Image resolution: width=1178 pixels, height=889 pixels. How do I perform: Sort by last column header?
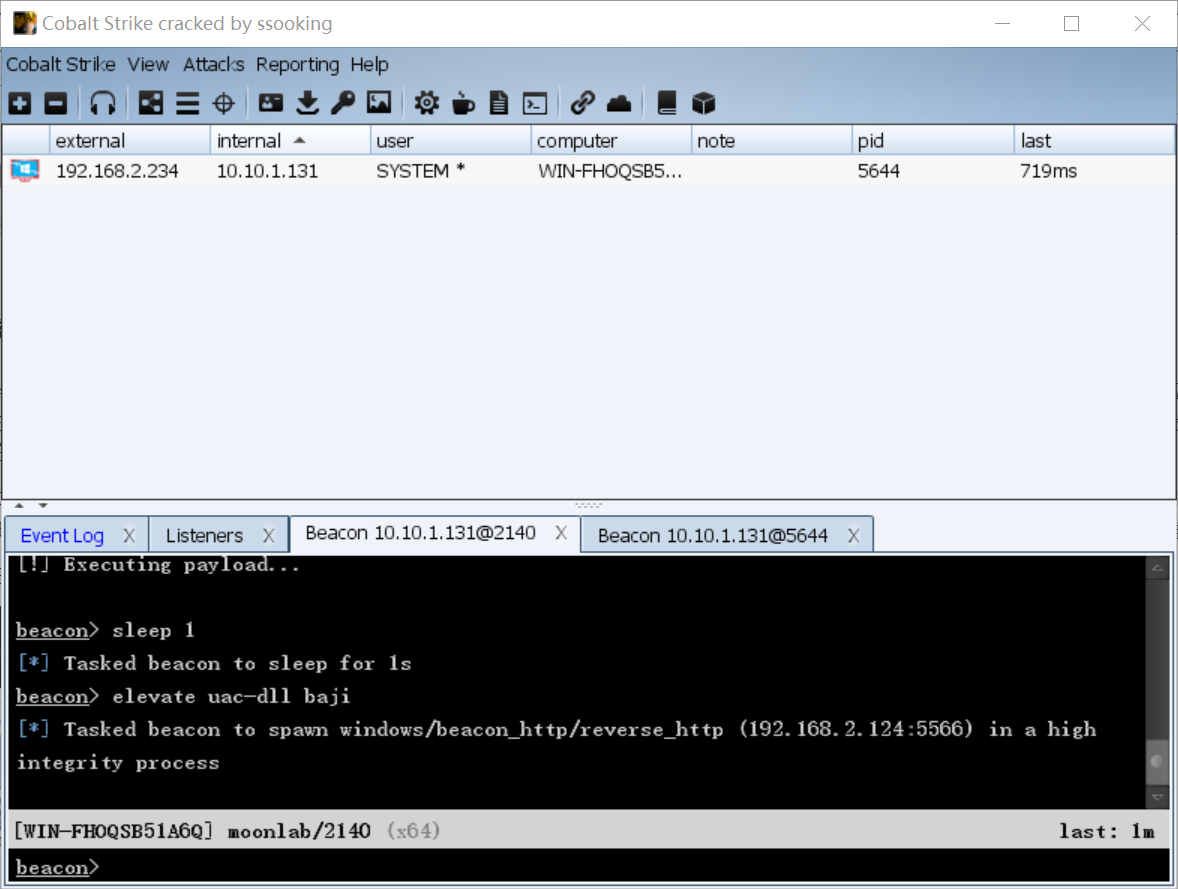point(1094,141)
